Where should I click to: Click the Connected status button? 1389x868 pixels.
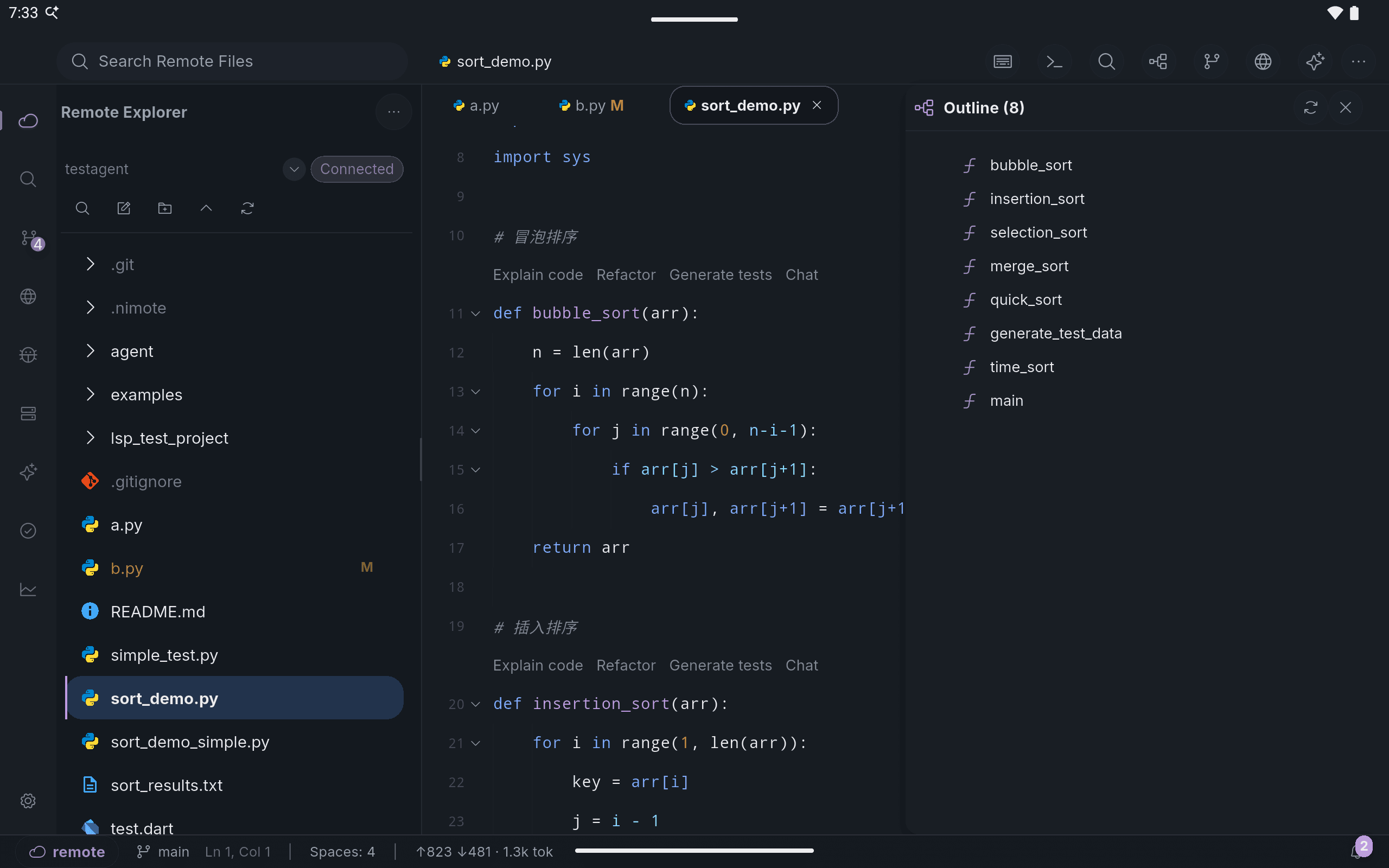(356, 169)
